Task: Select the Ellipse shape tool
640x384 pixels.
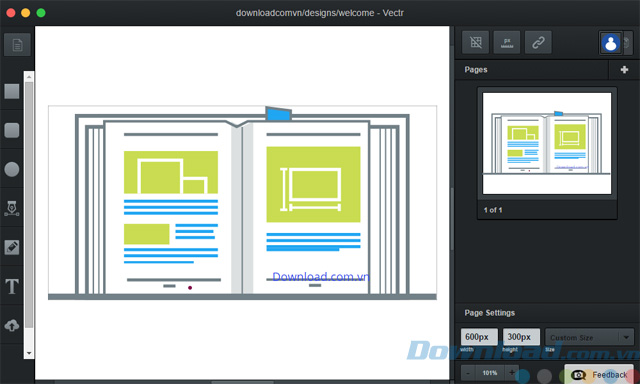Action: pyautogui.click(x=12, y=169)
